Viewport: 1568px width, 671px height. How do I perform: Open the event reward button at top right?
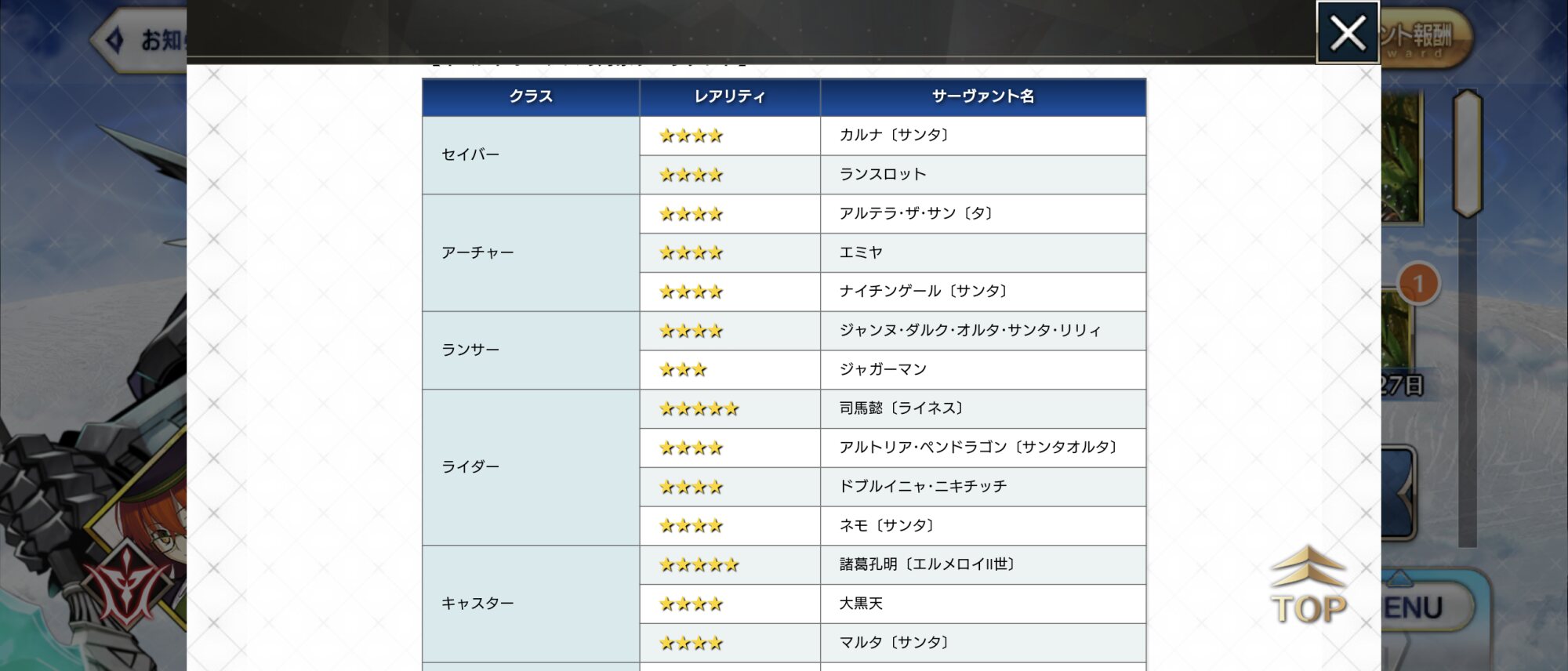pos(1425,38)
